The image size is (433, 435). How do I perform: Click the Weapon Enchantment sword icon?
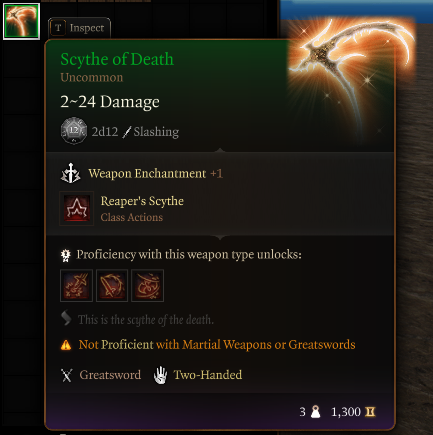click(70, 173)
